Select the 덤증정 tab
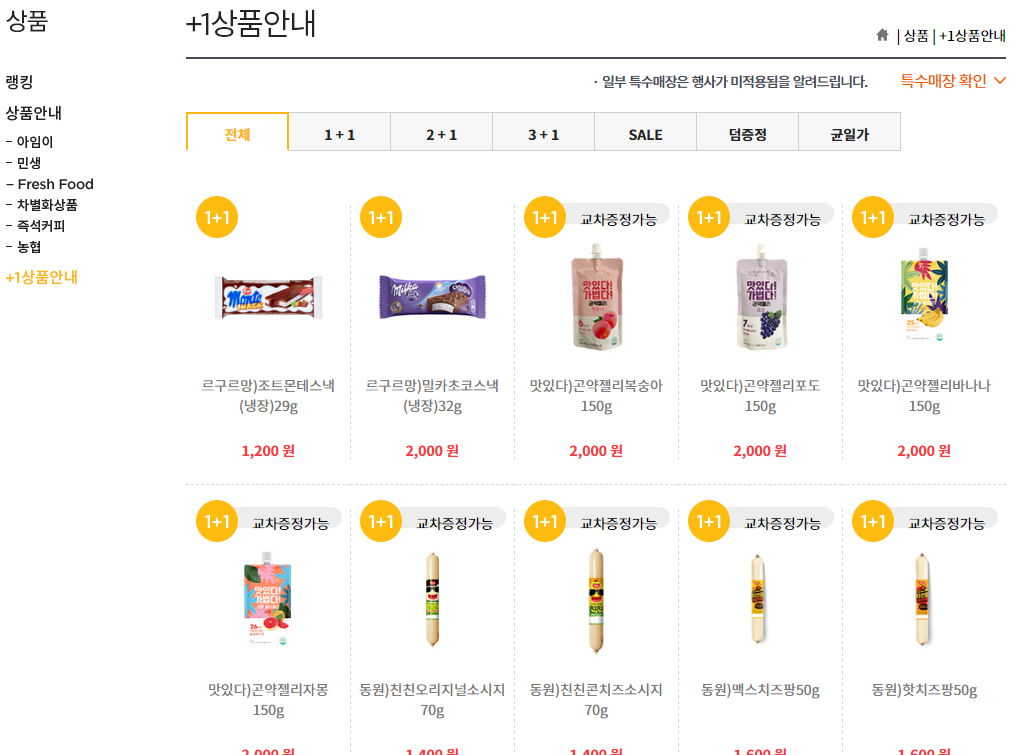 pos(747,134)
